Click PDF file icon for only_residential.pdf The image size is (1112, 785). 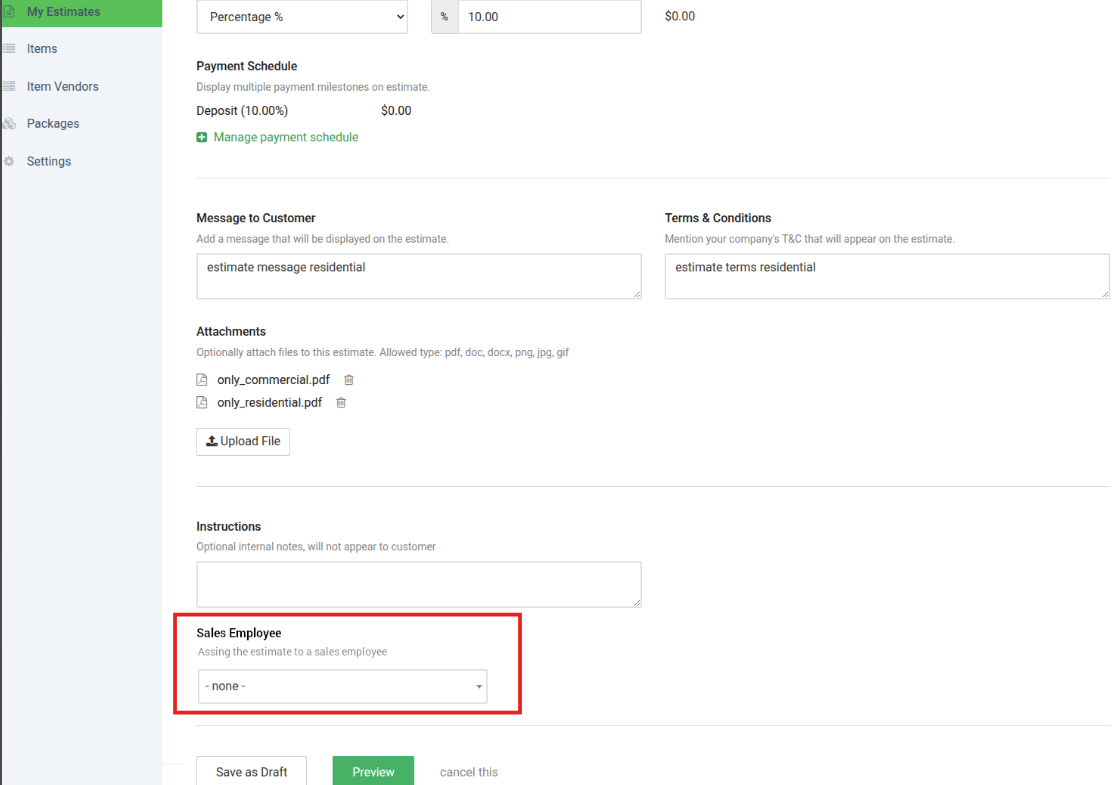[202, 403]
